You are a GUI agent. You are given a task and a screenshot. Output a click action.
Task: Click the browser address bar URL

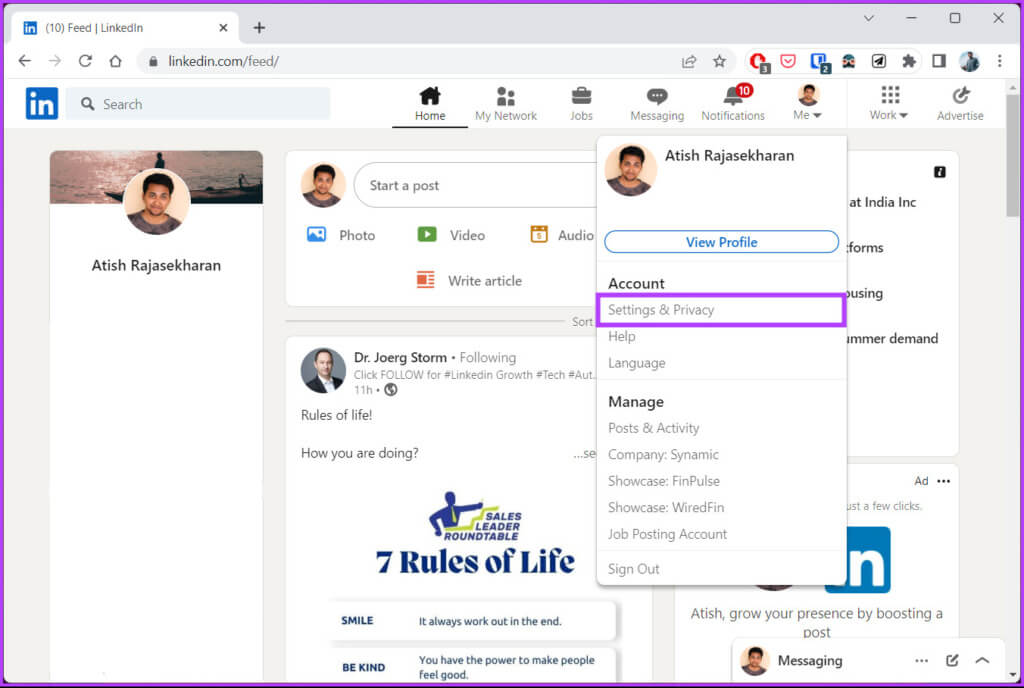point(223,61)
